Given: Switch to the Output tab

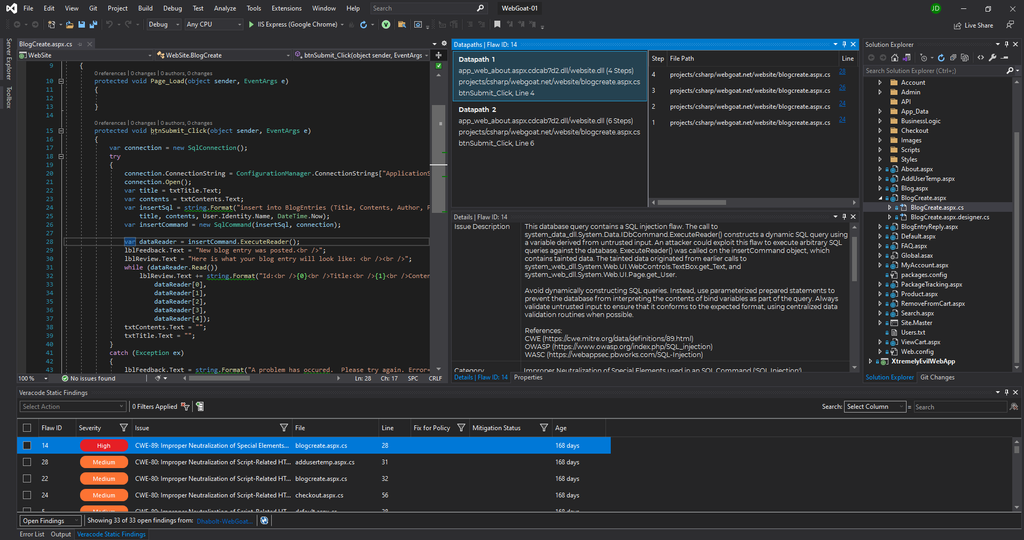Looking at the screenshot, I should click(x=61, y=534).
